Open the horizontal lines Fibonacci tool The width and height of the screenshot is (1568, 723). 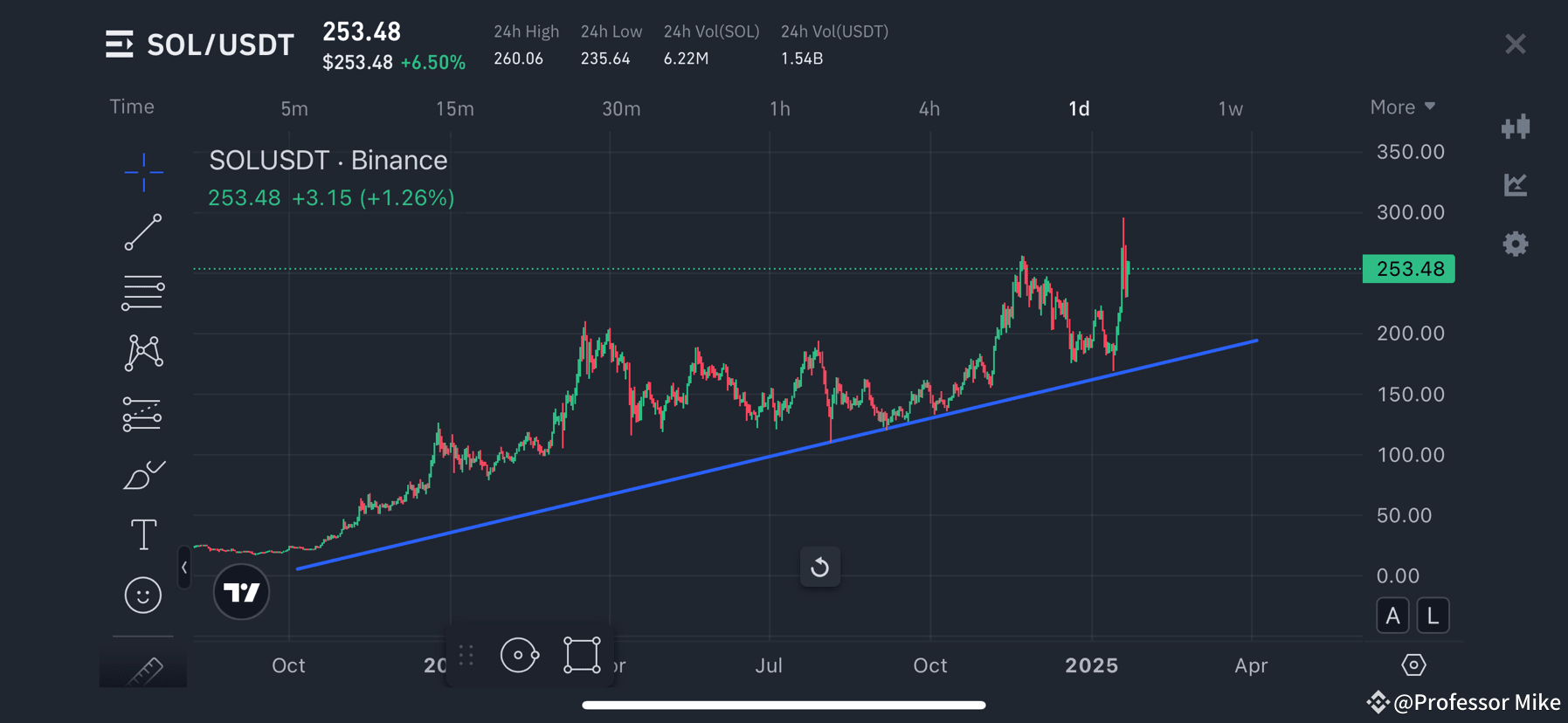[x=143, y=293]
